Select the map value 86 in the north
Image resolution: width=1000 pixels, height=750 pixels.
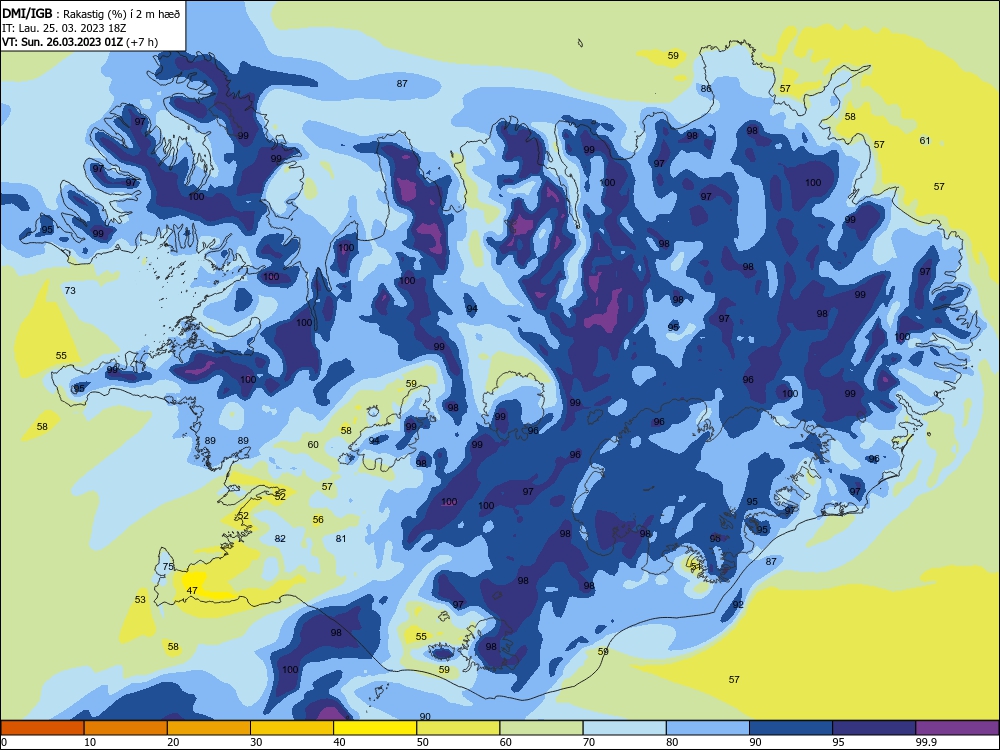(x=706, y=89)
